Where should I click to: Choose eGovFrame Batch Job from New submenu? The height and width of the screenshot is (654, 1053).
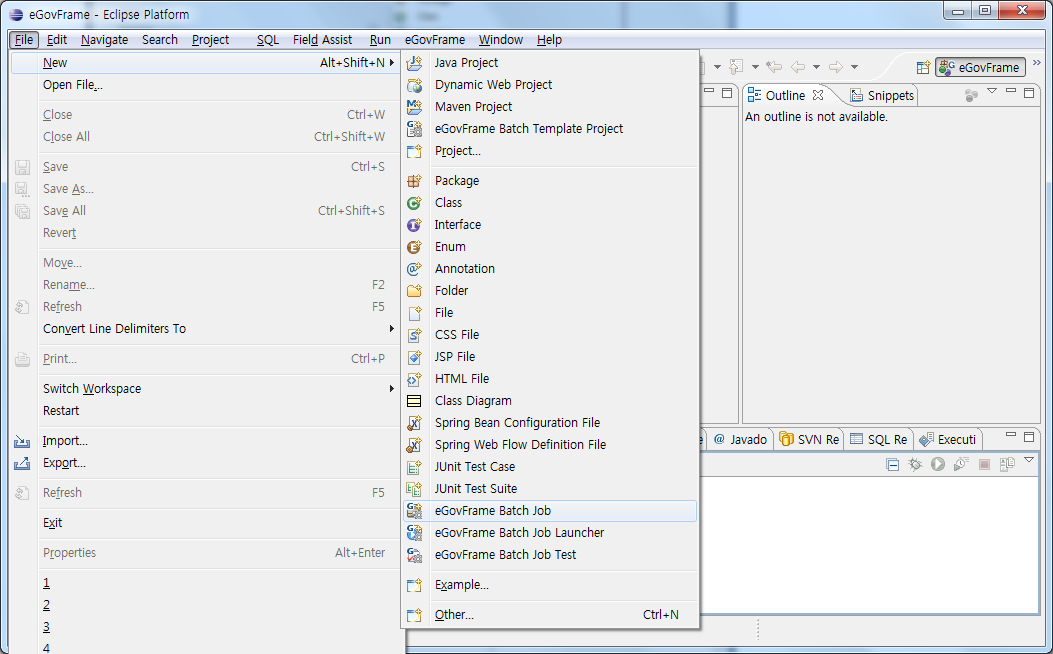coord(492,511)
